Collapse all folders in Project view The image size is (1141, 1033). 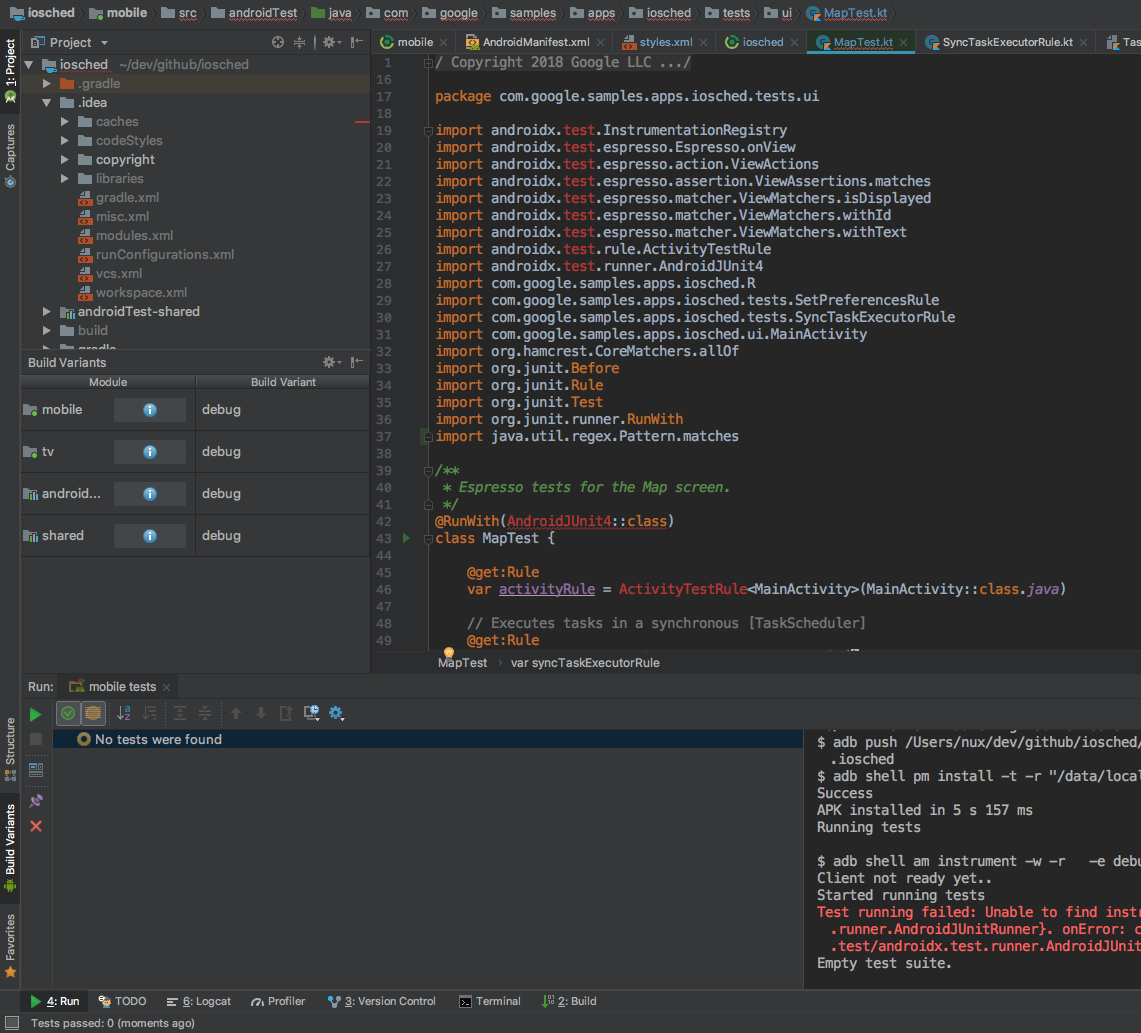coord(300,42)
